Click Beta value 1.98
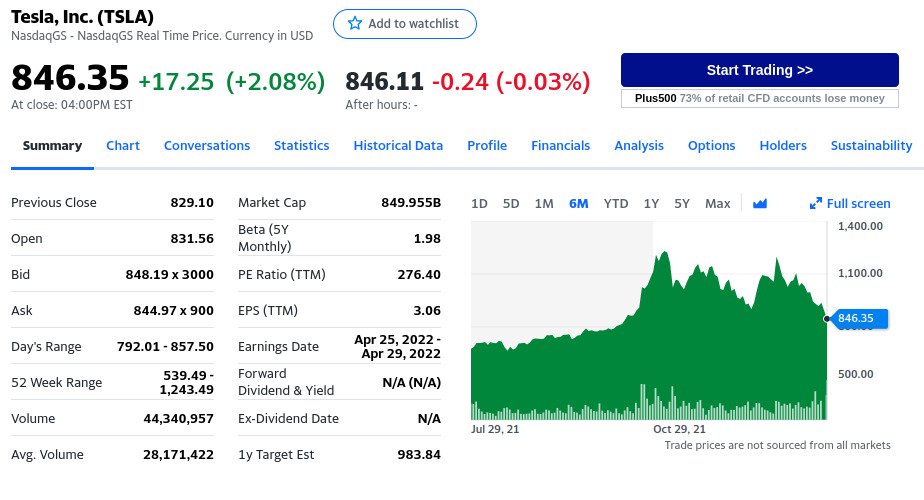Image resolution: width=924 pixels, height=500 pixels. [x=427, y=238]
